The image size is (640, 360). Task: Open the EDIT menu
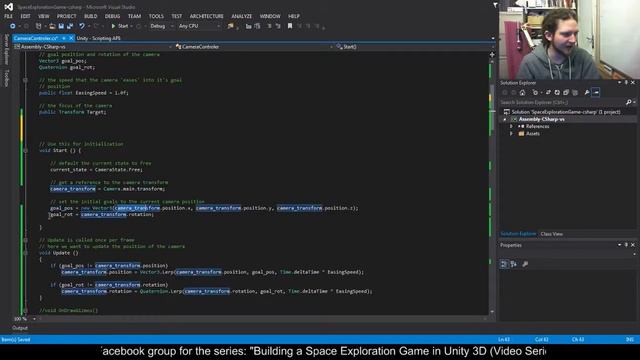25,16
